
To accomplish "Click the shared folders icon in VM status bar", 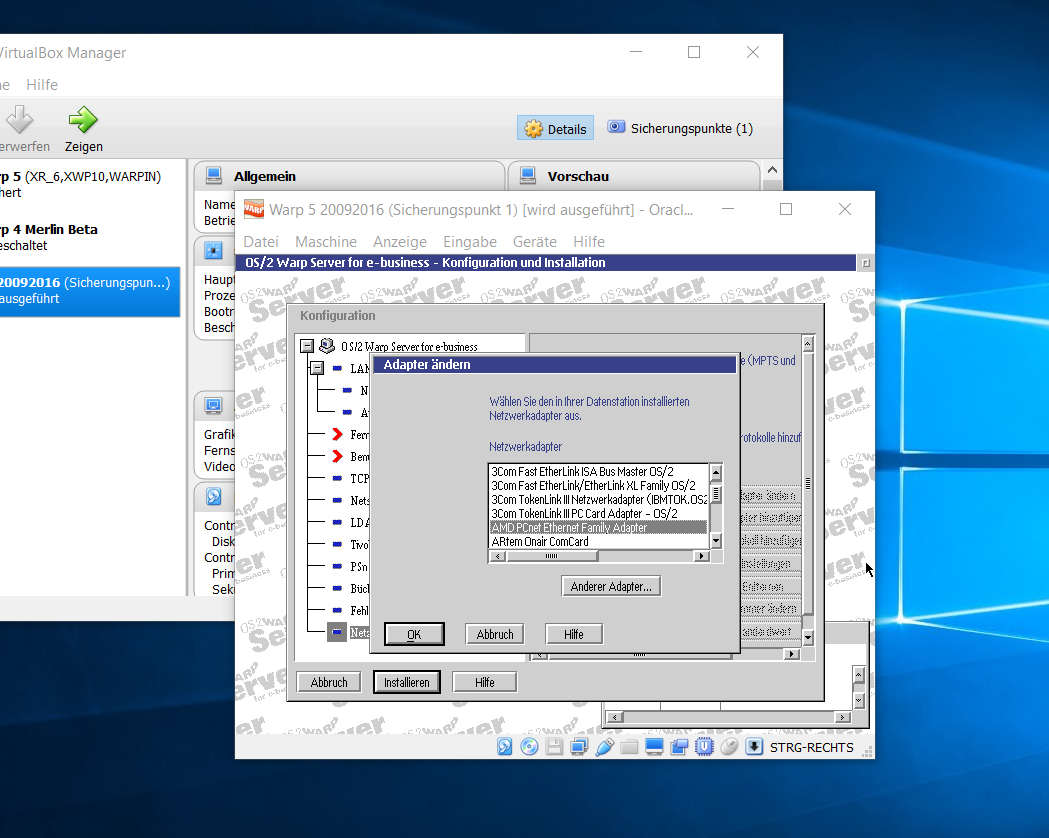I will coord(629,746).
